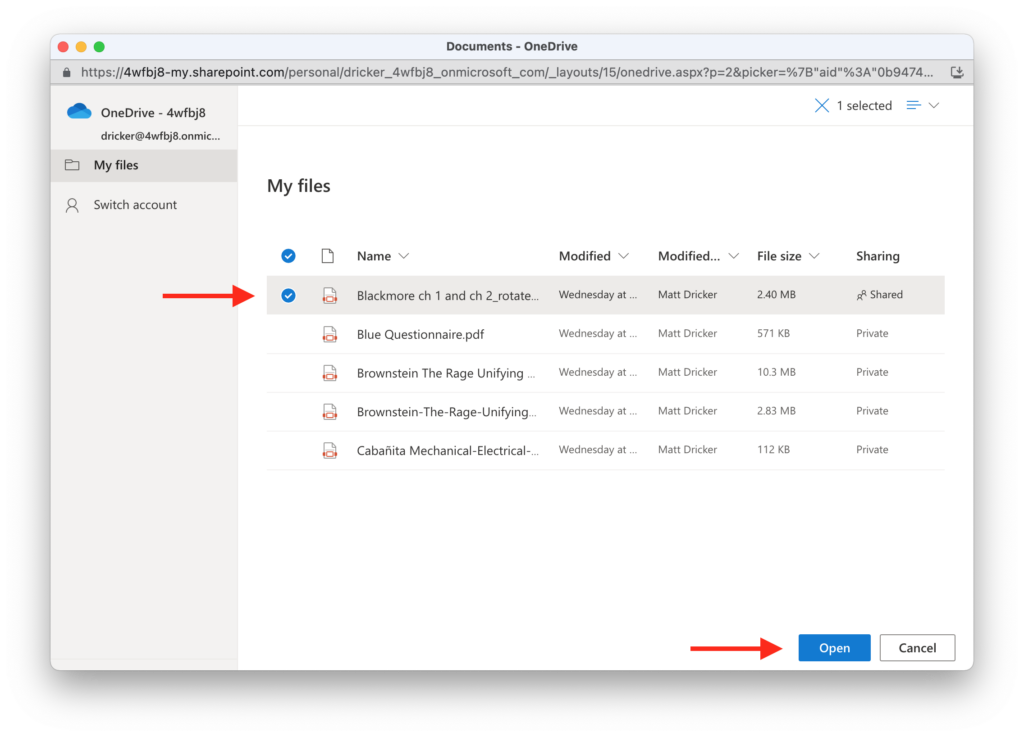Click the padlock icon in the address bar

click(x=66, y=72)
